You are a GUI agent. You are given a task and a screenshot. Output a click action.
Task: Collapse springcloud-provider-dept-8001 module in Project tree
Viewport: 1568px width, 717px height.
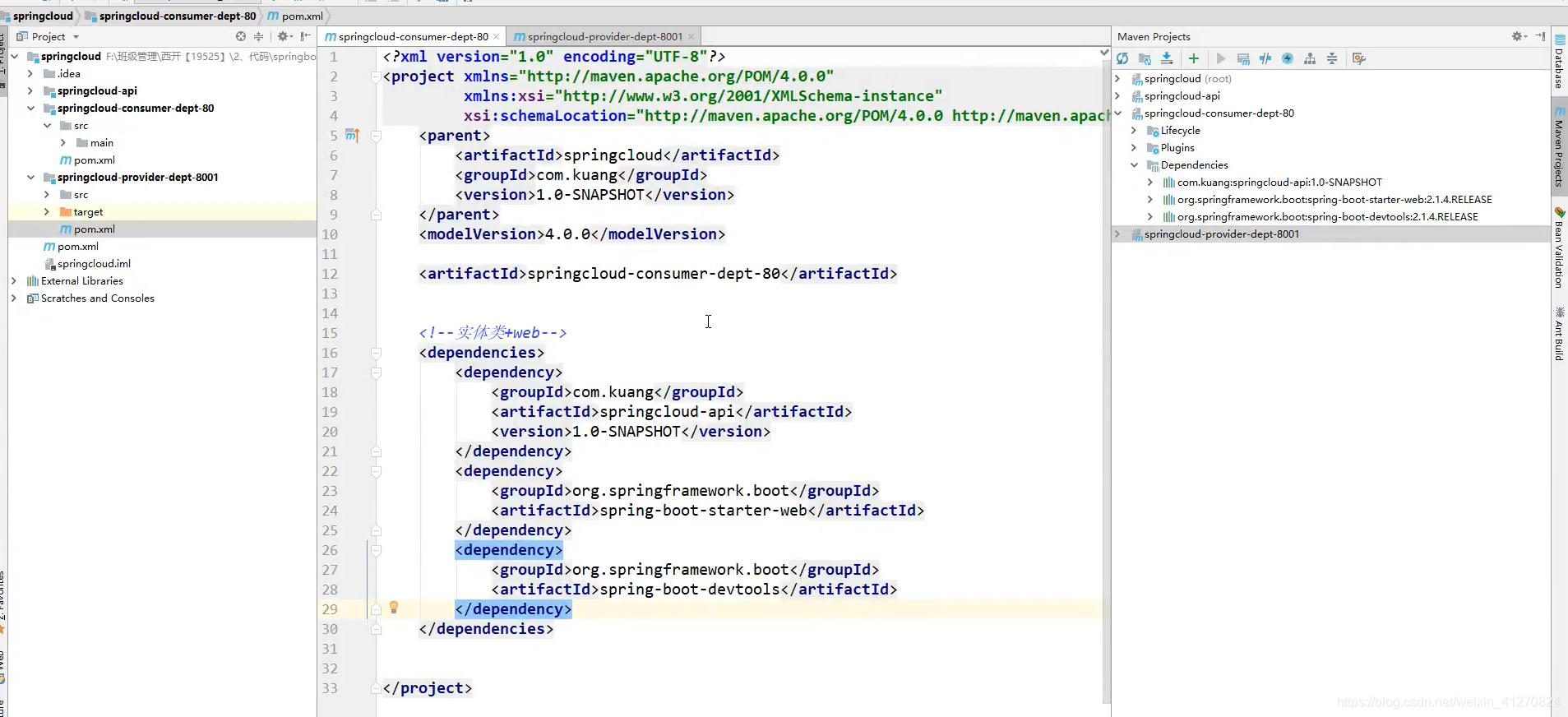(x=30, y=177)
